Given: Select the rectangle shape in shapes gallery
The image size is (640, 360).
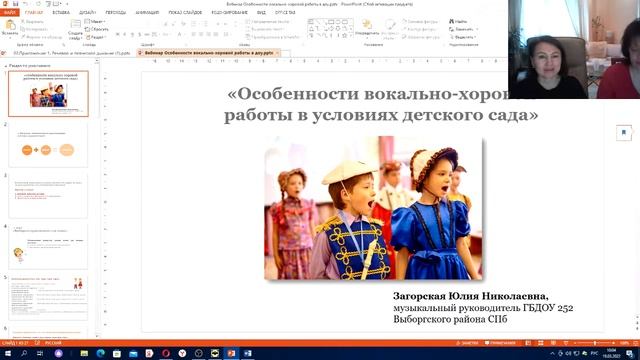Looking at the screenshot, I should [331, 21].
